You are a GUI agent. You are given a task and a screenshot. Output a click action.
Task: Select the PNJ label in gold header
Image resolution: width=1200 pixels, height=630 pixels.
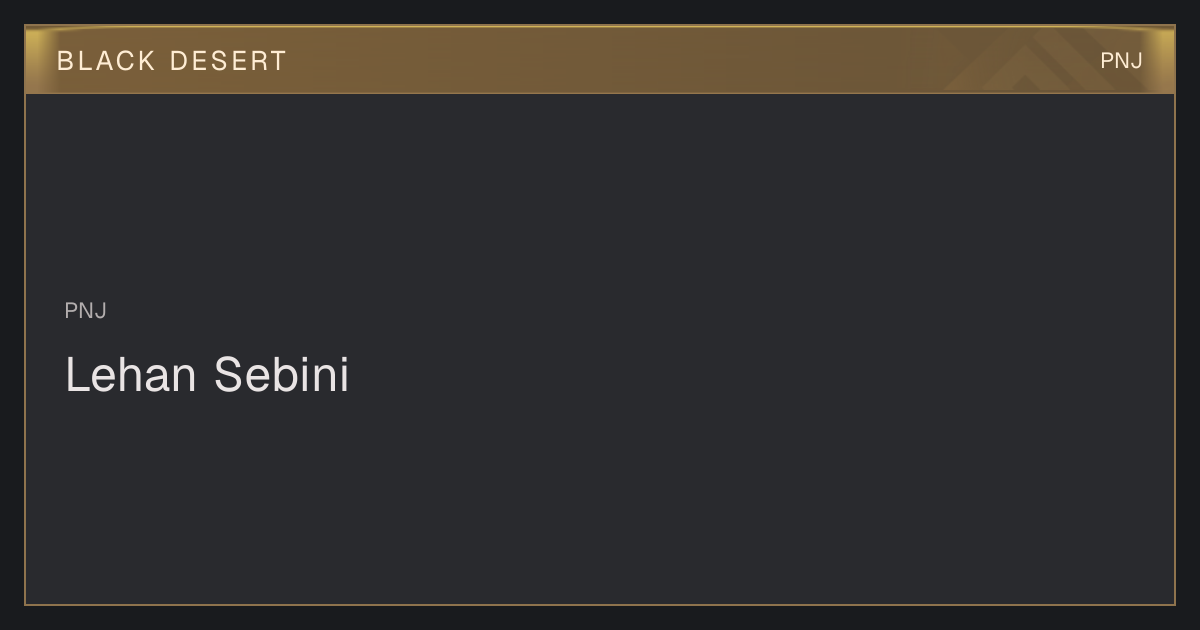coord(1121,61)
